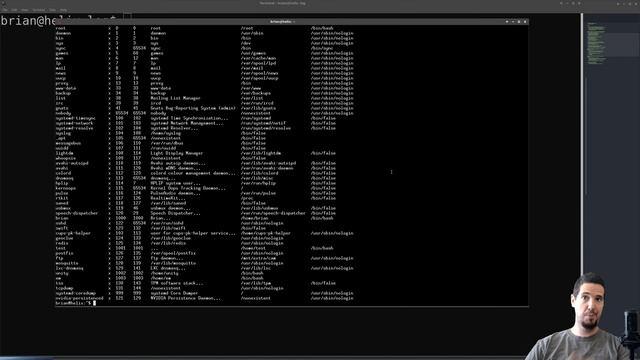640x360 pixels.
Task: Click 'speech-dispatcher' username text
Action: 77,213
